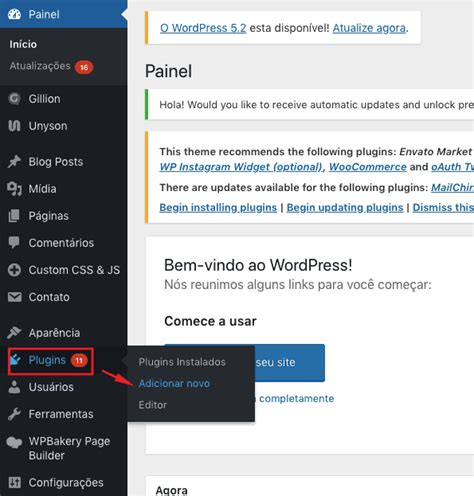Viewport: 474px width, 496px height.
Task: Click the Páginas pages icon
Action: pyautogui.click(x=14, y=216)
